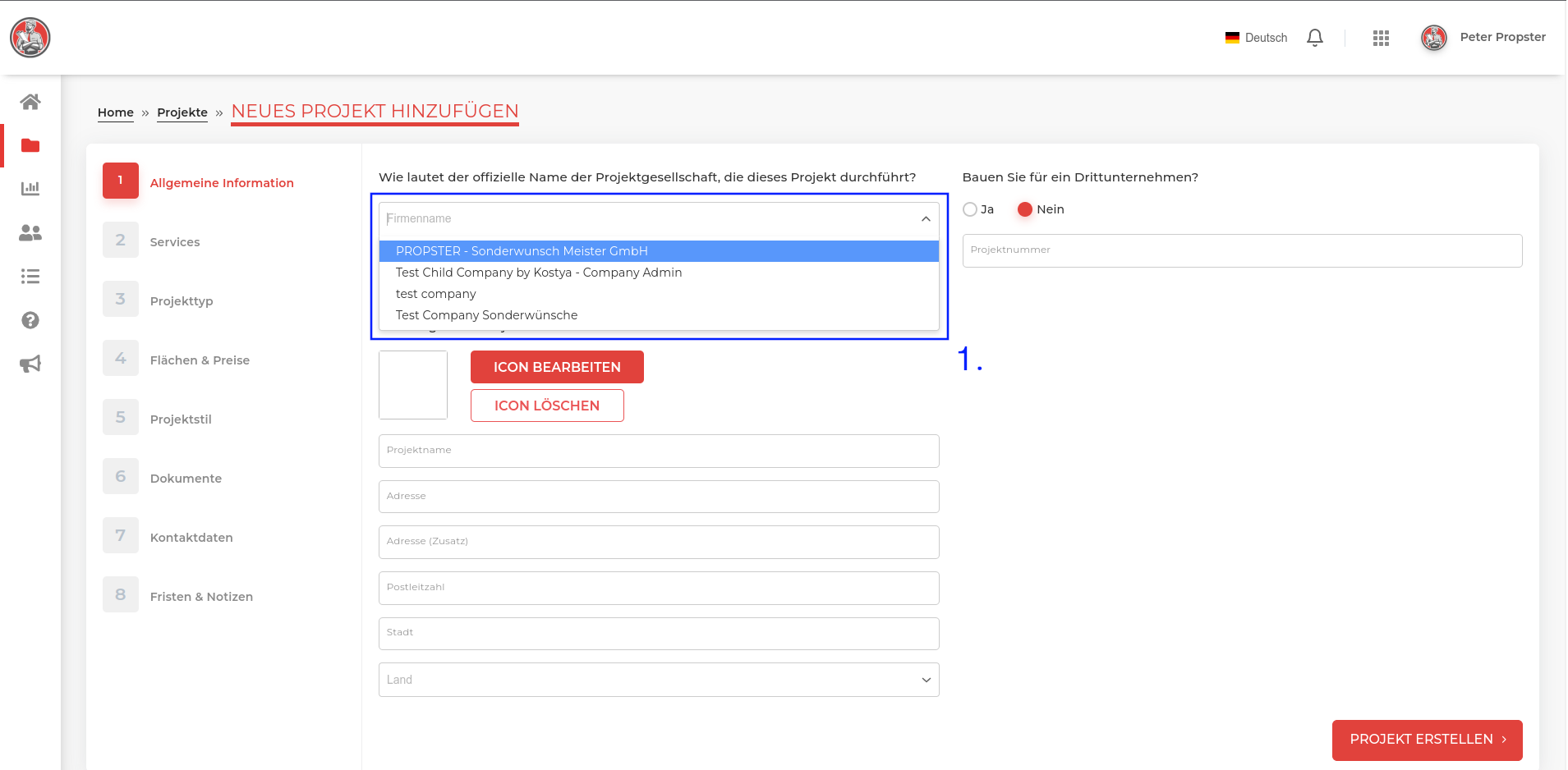
Task: Choose 'Test Company Sonderwünsche' from list
Action: point(486,315)
